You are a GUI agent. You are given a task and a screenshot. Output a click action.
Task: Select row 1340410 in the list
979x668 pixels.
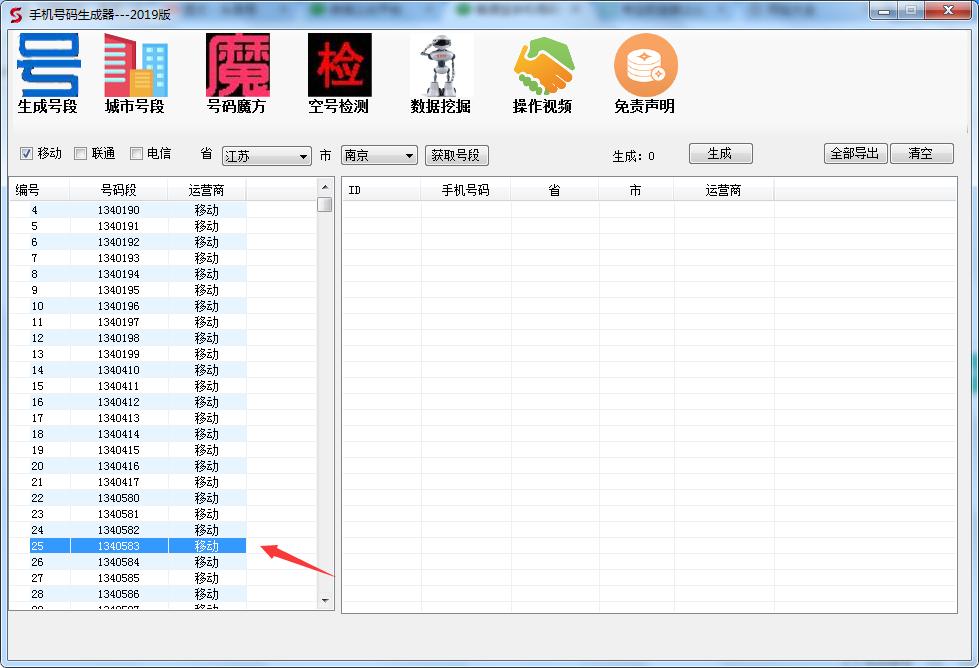[128, 370]
